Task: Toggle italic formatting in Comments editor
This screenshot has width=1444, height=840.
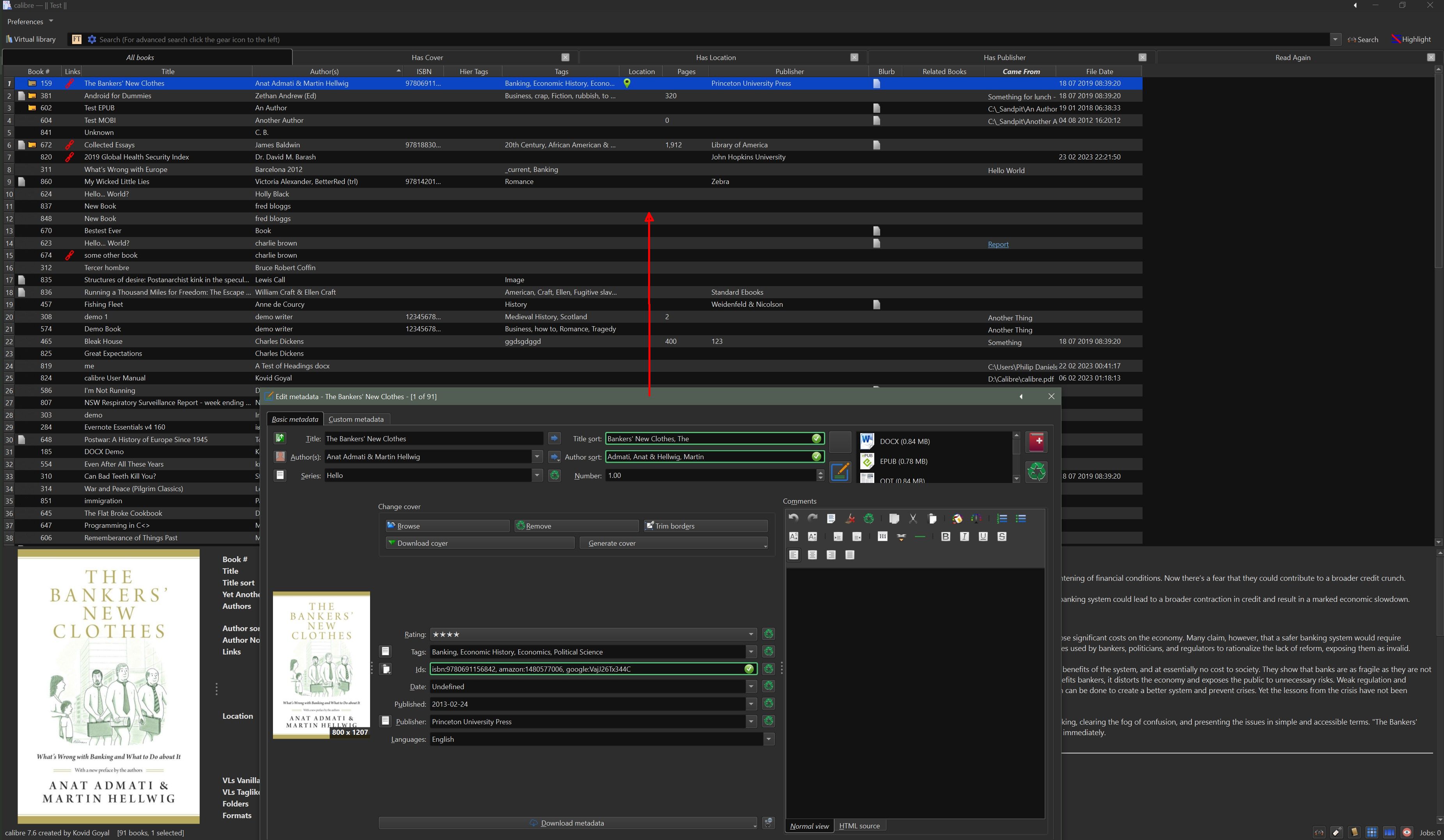Action: coord(964,536)
